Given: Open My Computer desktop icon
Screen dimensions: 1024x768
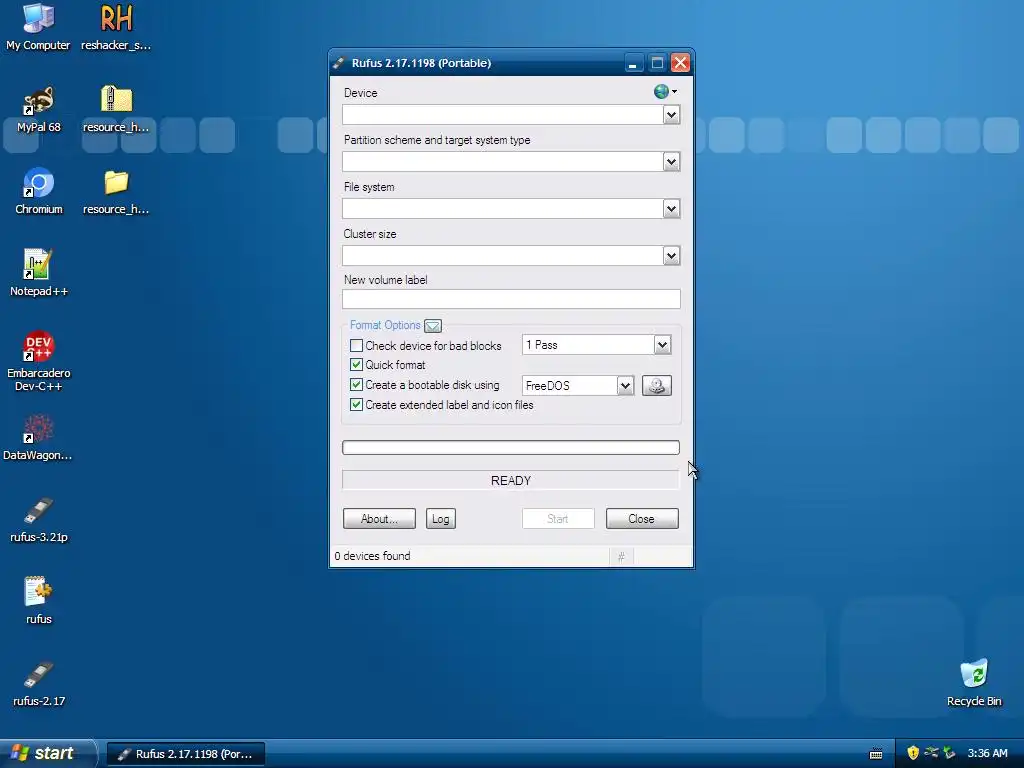Looking at the screenshot, I should [x=38, y=27].
